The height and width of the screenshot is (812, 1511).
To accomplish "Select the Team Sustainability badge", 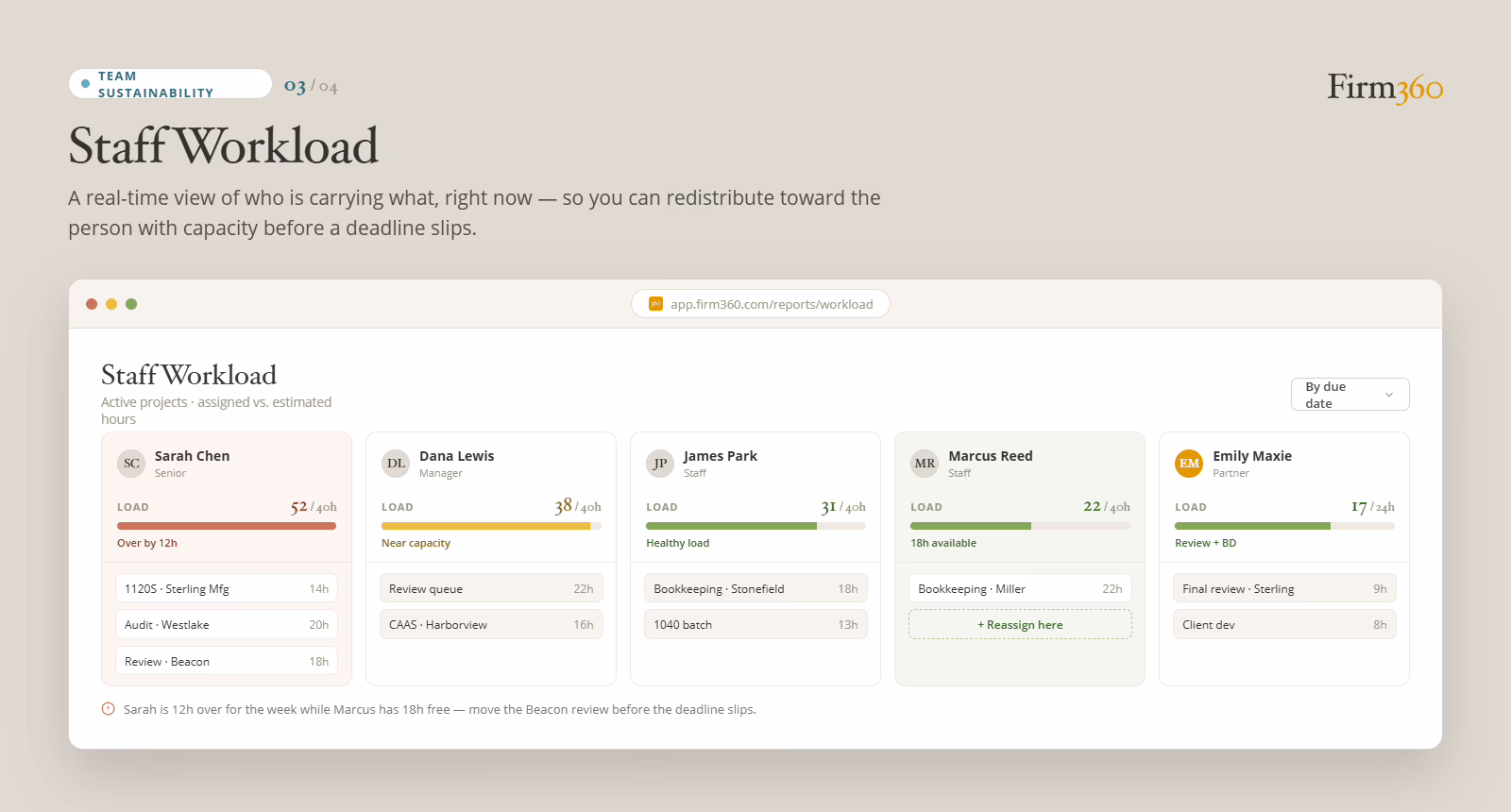I will (170, 84).
